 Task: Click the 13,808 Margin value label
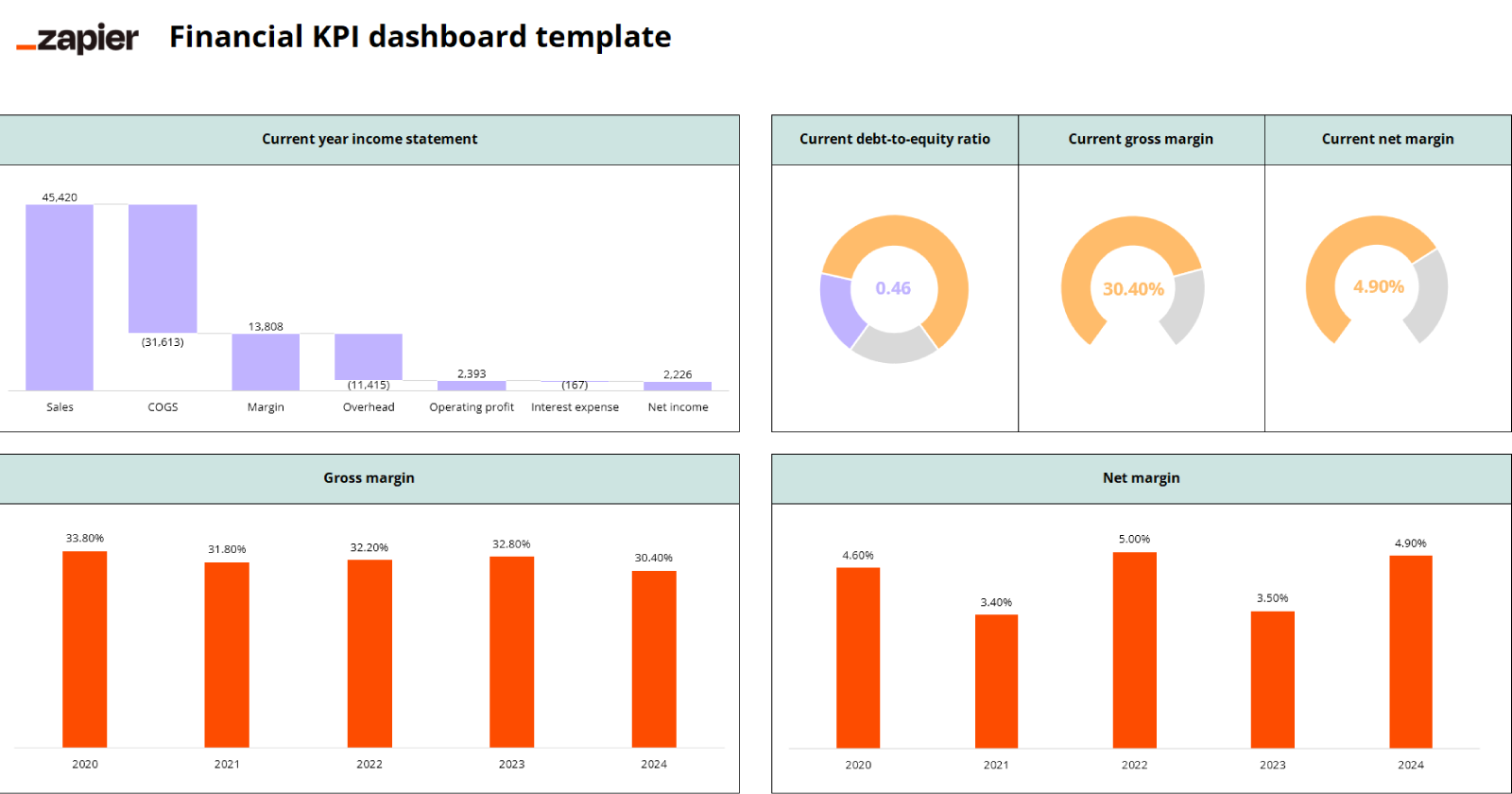point(266,327)
